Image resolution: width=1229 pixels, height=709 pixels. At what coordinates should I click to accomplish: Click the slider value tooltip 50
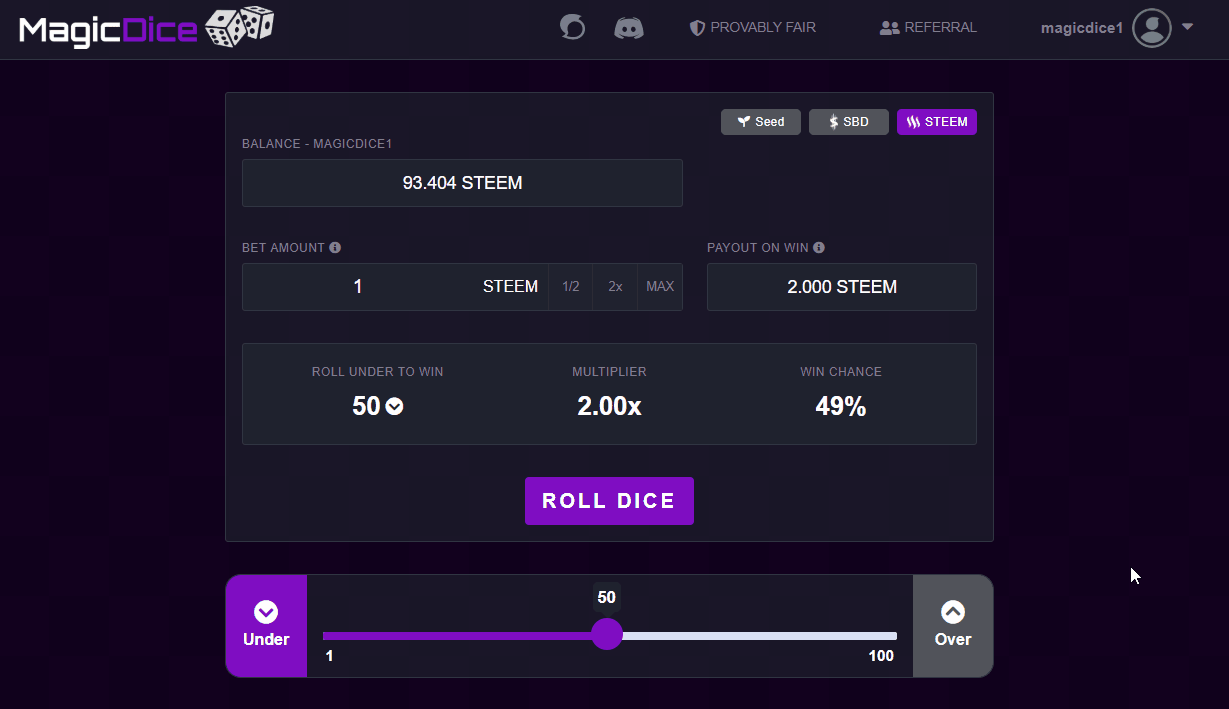(x=607, y=598)
